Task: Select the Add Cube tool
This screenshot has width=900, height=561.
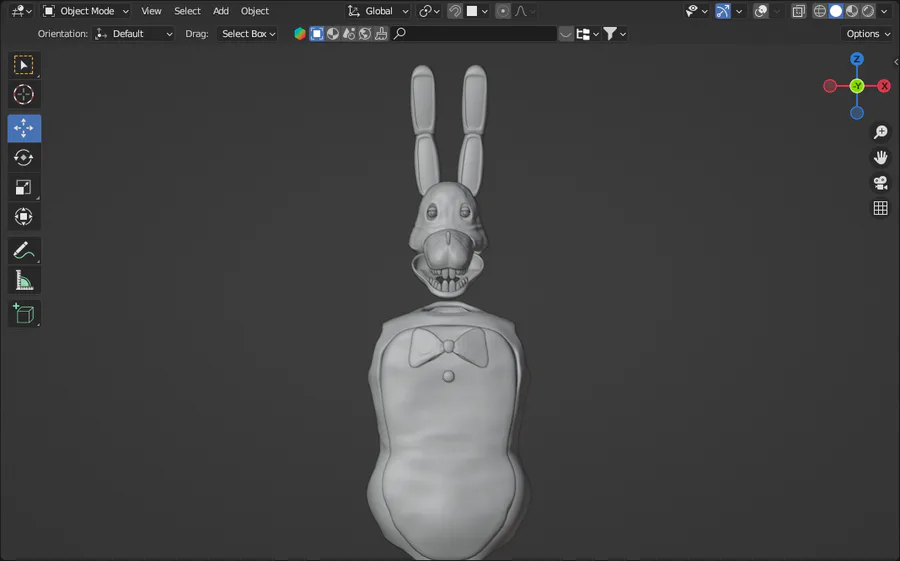Action: (24, 314)
